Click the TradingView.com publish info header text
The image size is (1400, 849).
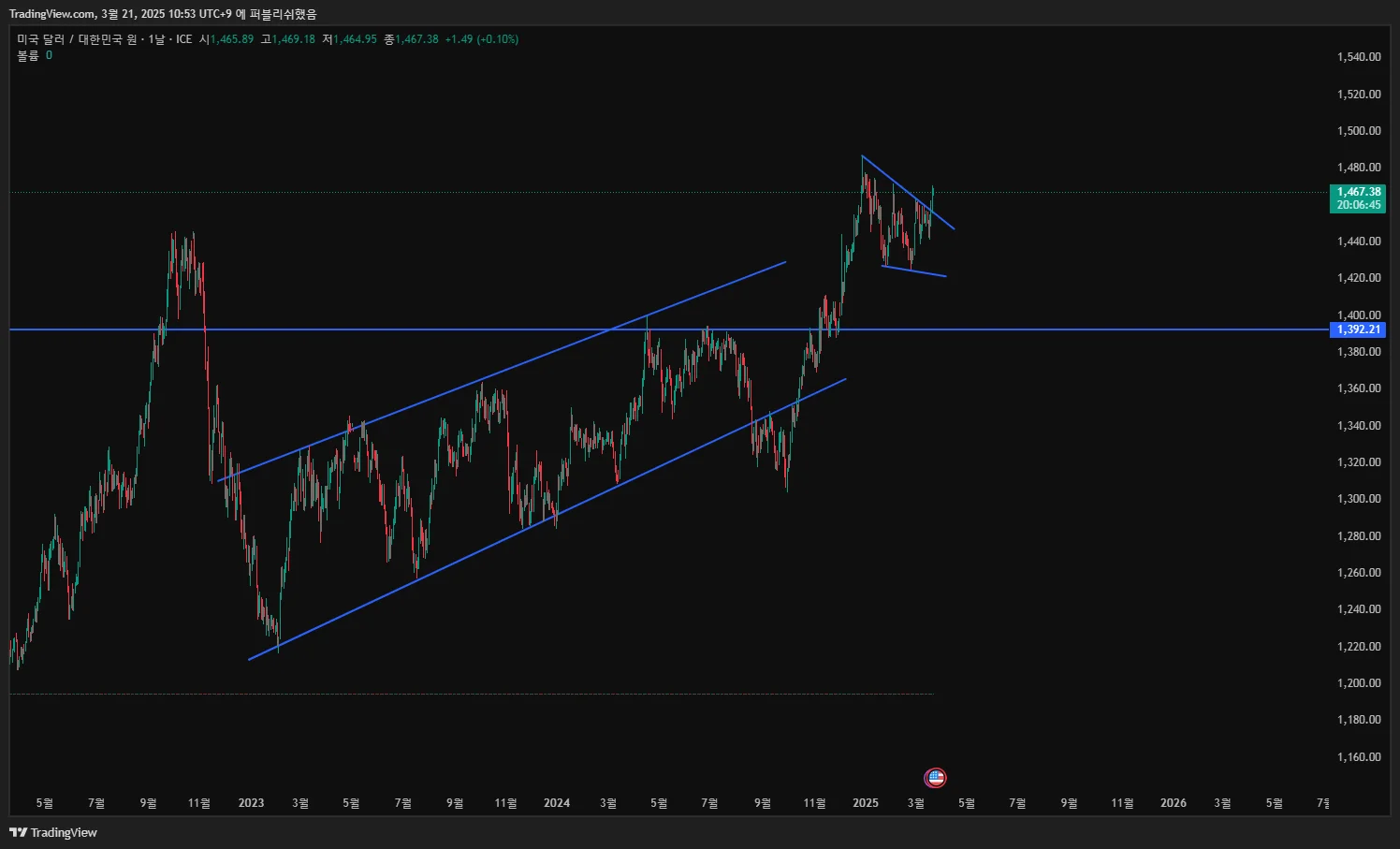pos(163,14)
